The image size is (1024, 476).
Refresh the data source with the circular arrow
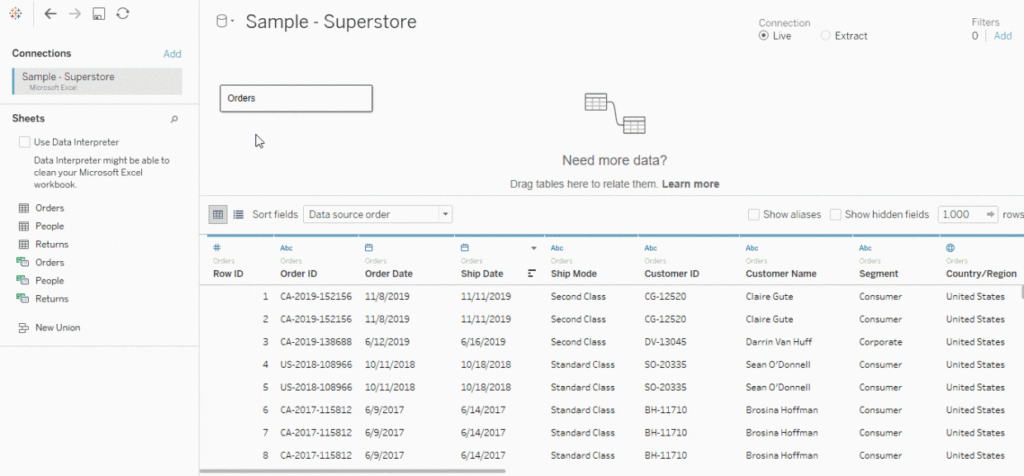pos(122,14)
